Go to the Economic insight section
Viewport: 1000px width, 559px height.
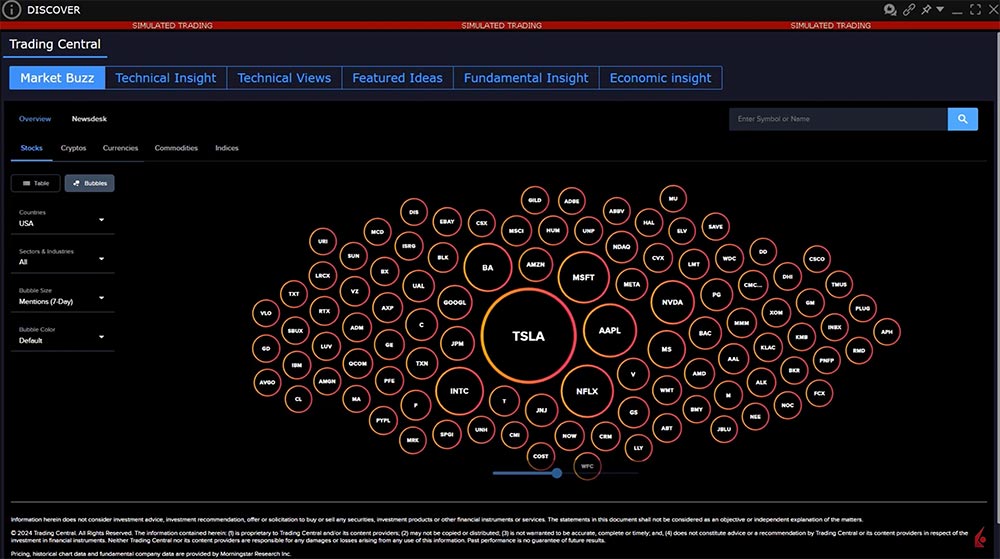pyautogui.click(x=660, y=78)
